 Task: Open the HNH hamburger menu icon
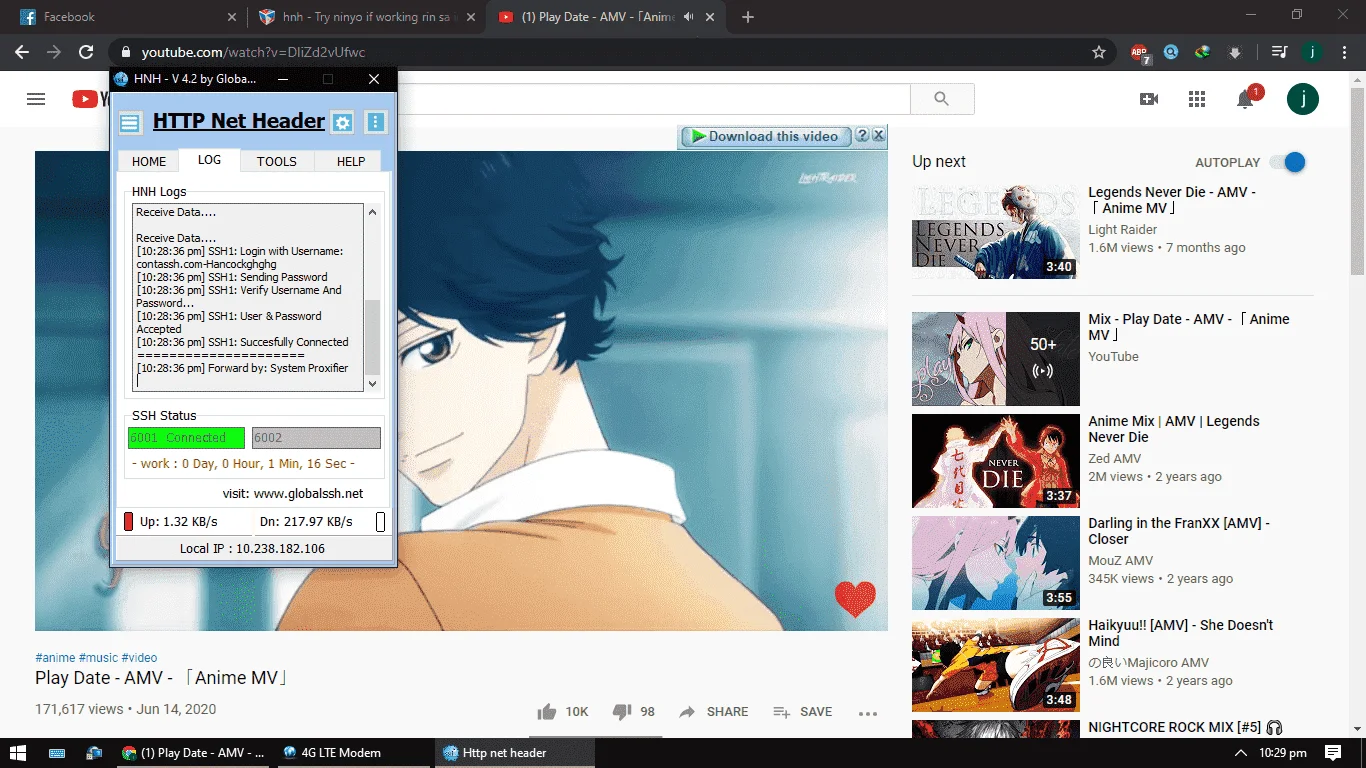[x=130, y=123]
